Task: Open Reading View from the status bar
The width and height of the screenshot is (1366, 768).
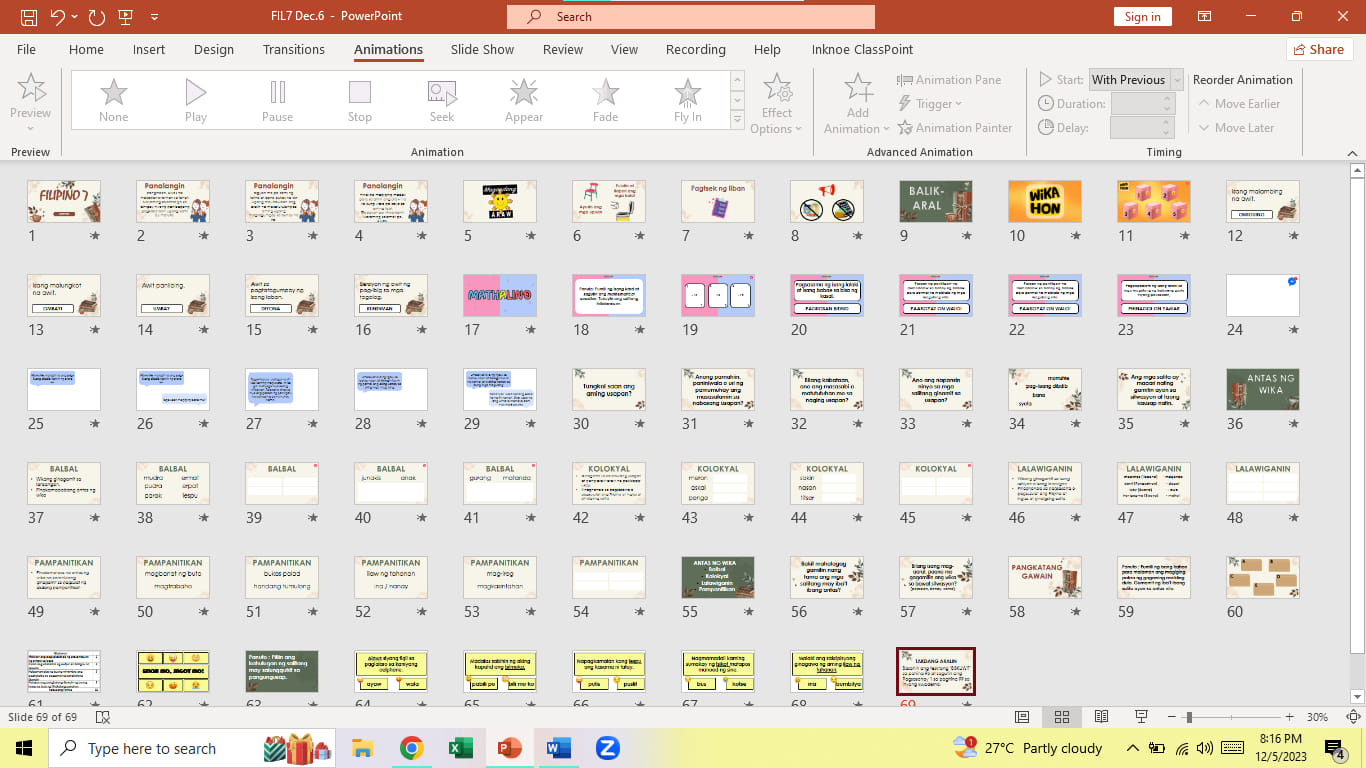Action: (x=1101, y=717)
